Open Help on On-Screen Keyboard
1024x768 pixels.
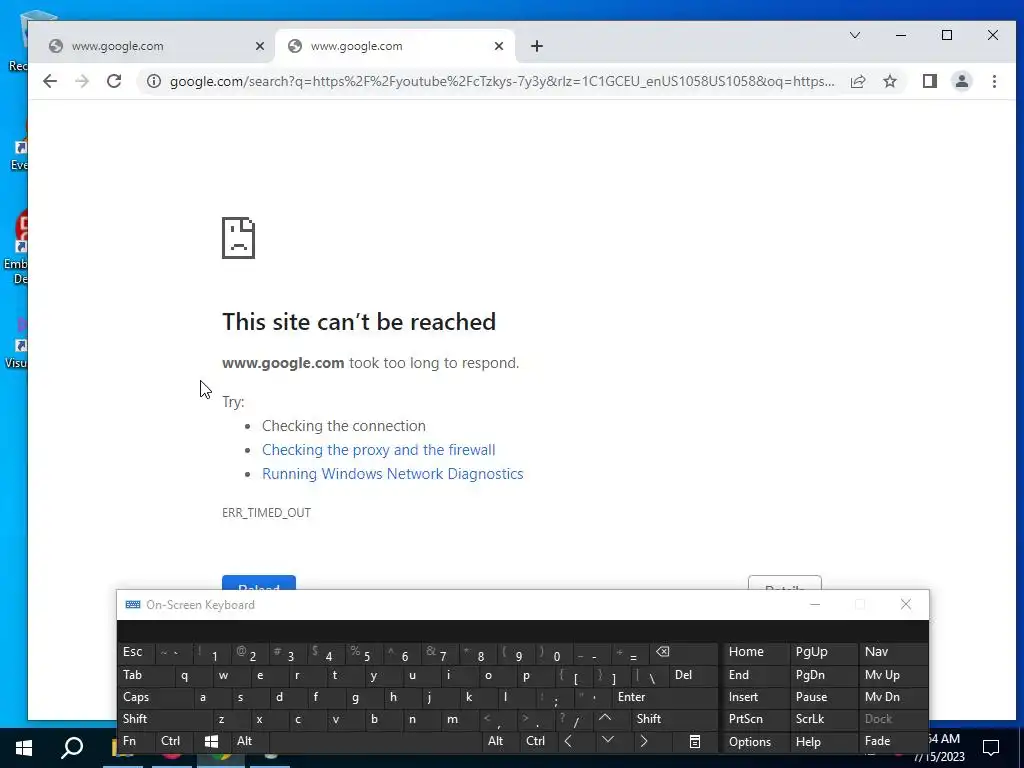pos(824,742)
